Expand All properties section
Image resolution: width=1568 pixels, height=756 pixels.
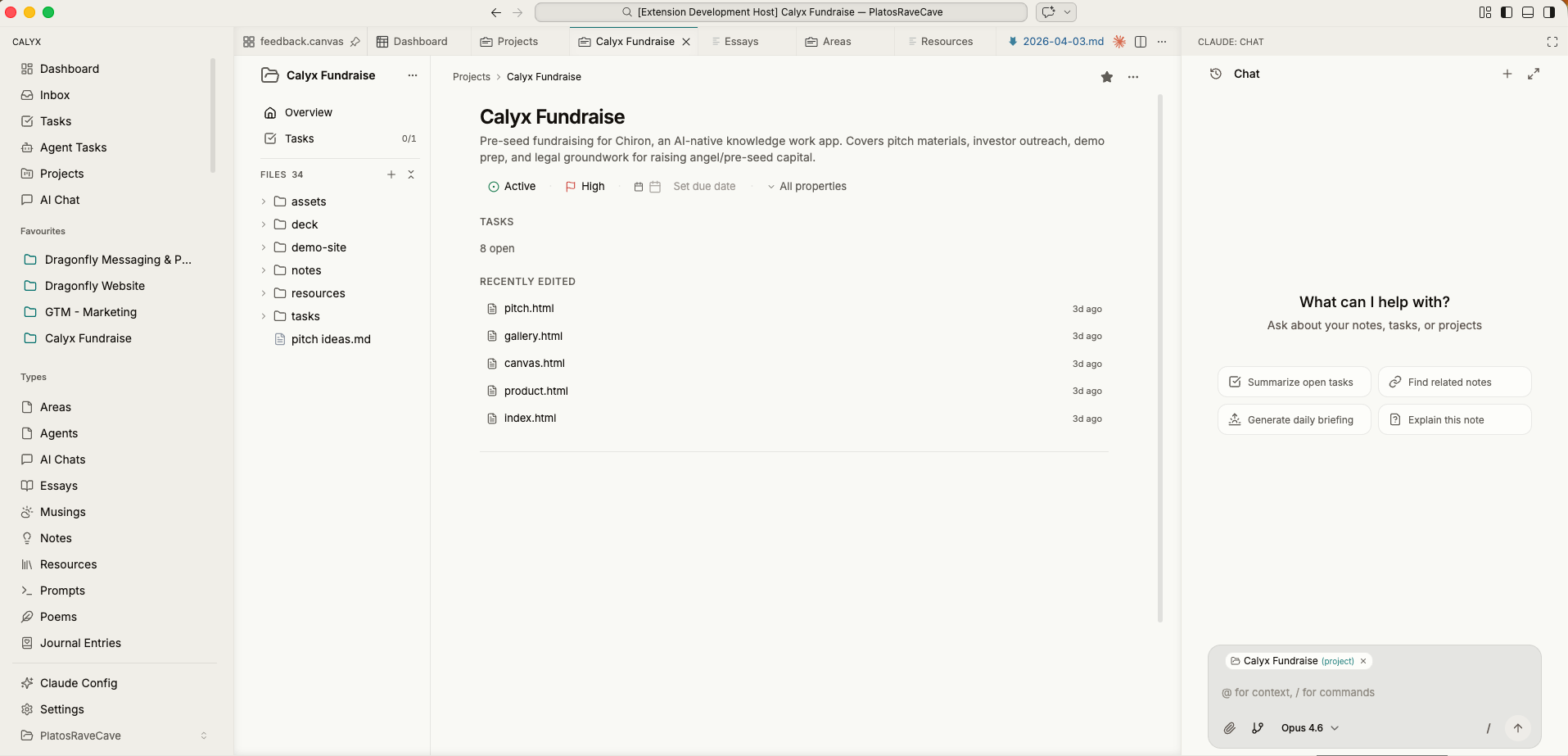point(807,187)
